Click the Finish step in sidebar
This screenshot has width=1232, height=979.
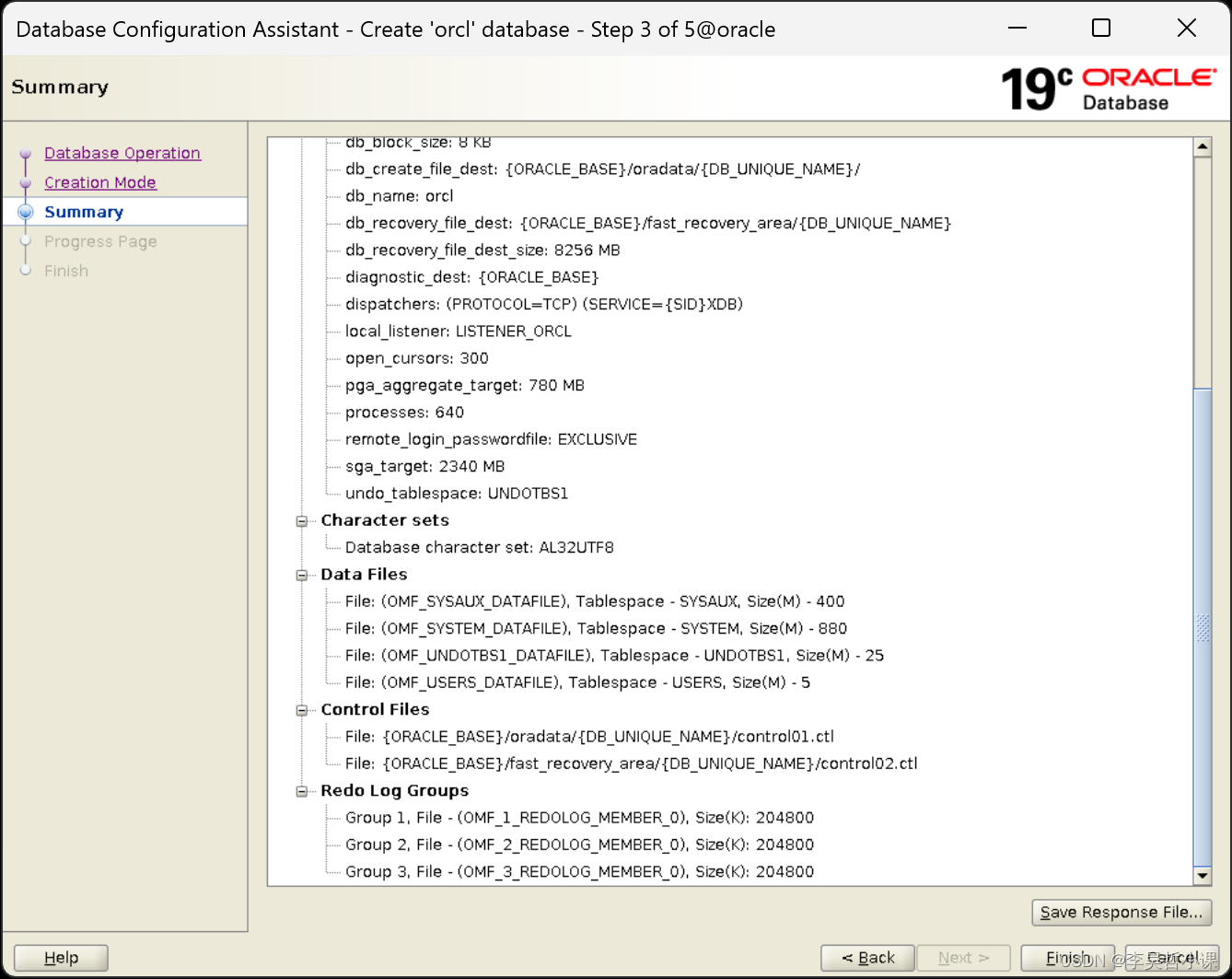click(x=66, y=271)
